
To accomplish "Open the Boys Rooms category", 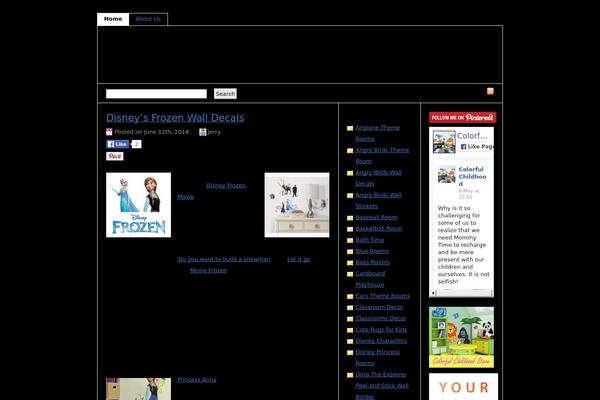I will [373, 263].
